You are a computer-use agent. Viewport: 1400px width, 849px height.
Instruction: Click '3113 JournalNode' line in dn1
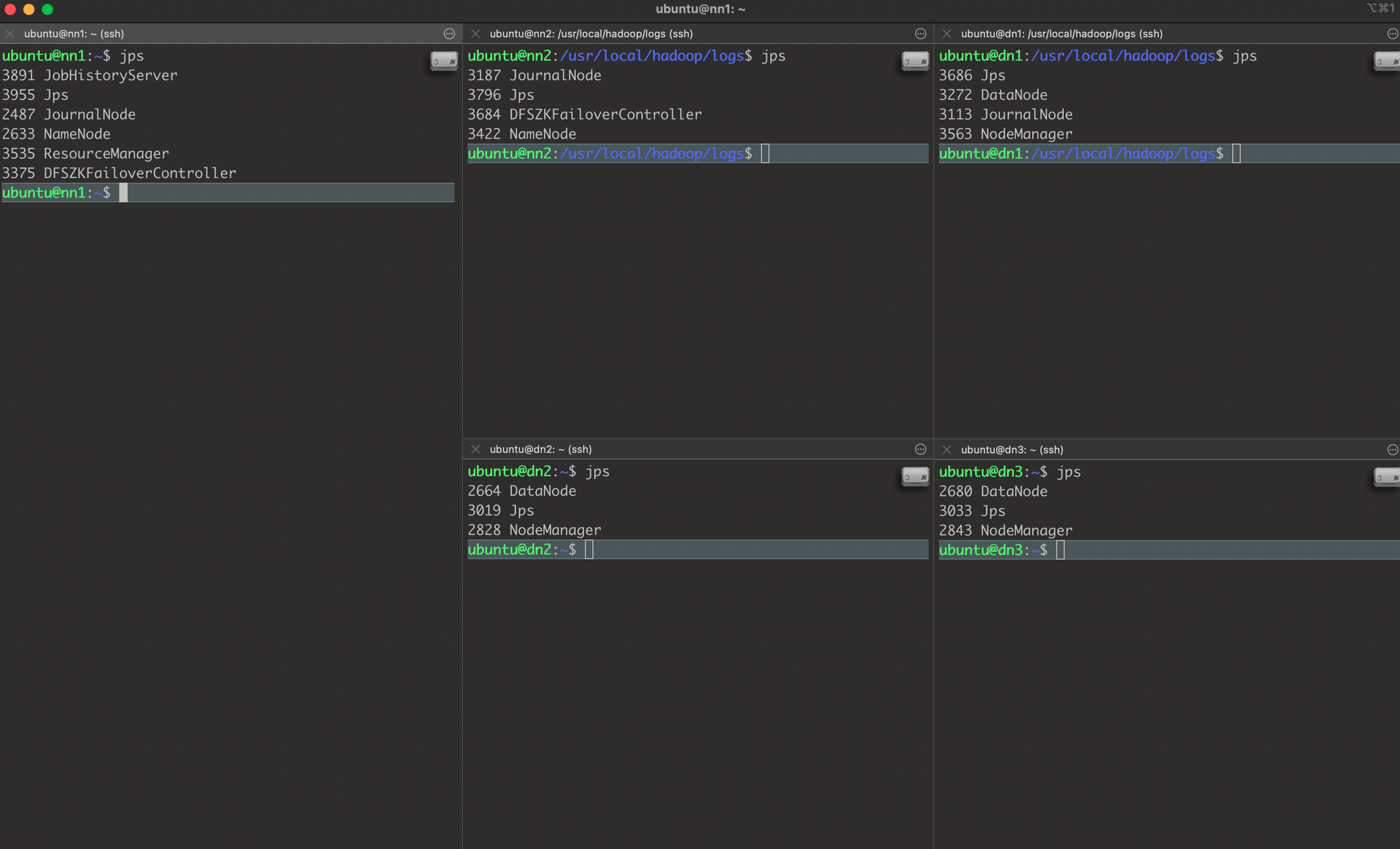1006,115
